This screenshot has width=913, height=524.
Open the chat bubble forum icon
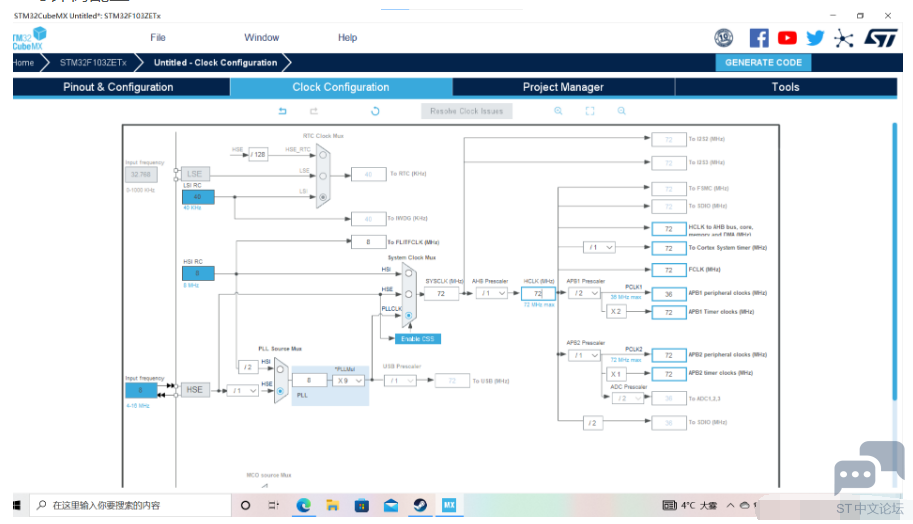(x=869, y=468)
